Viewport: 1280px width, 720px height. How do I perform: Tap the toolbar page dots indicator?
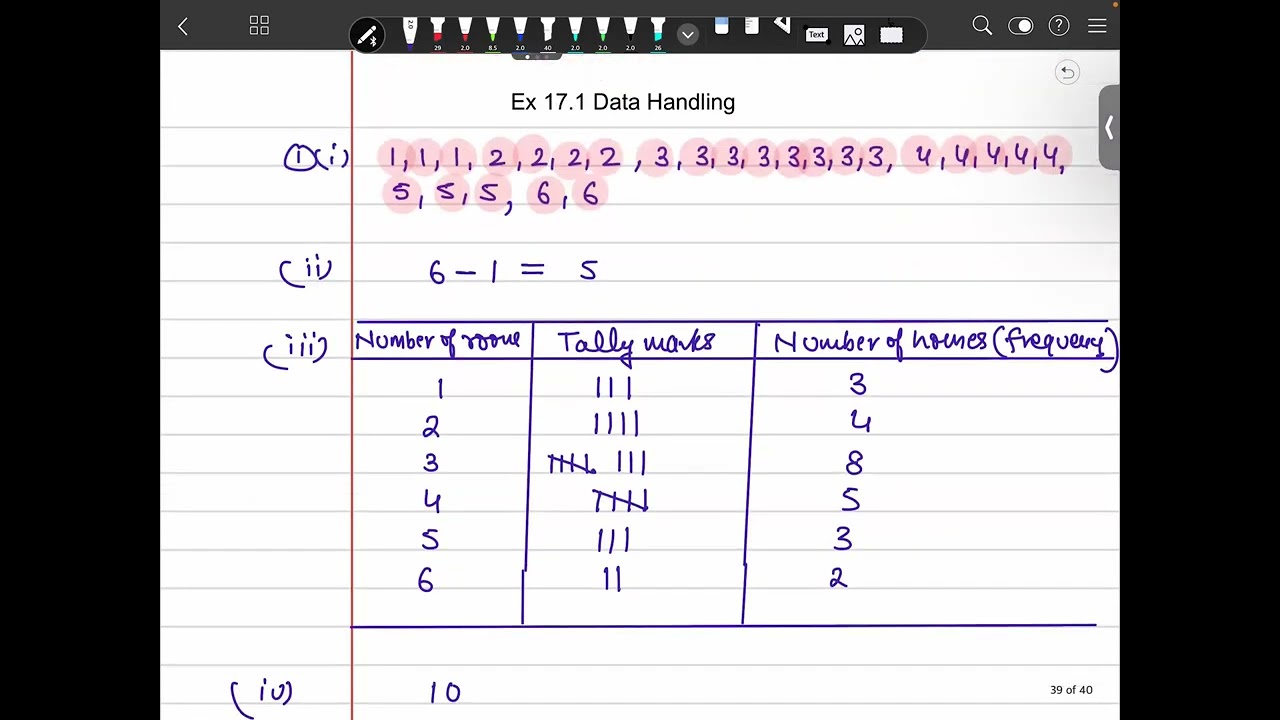pos(536,57)
